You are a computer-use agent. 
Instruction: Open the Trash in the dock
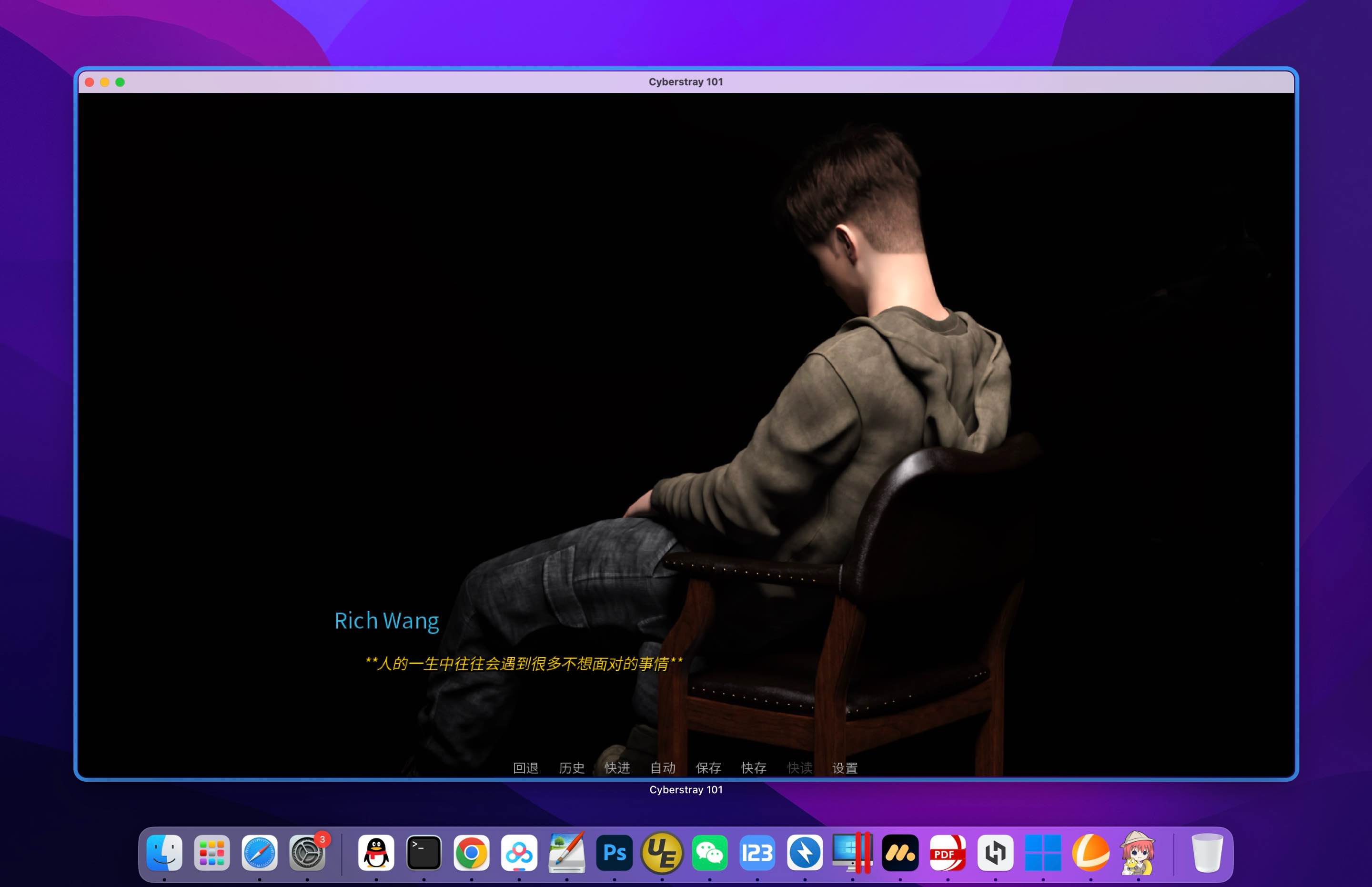click(x=1207, y=852)
